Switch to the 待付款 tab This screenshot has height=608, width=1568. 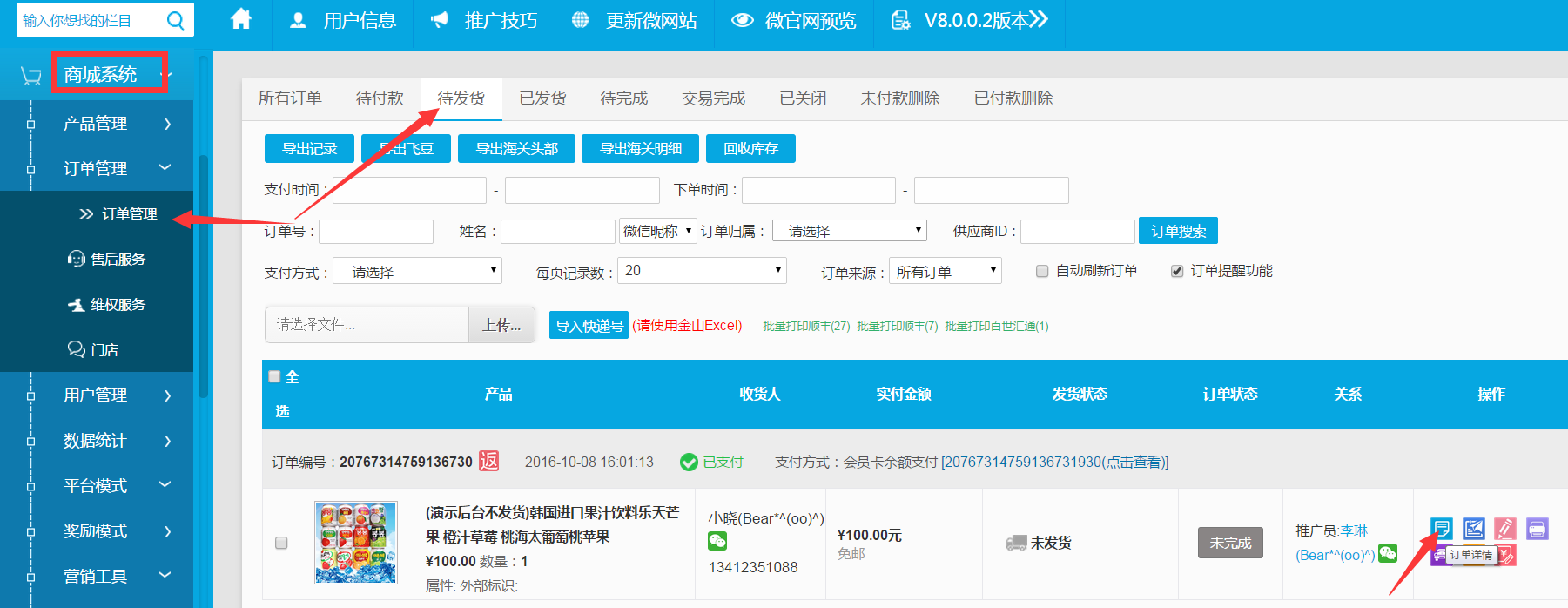pyautogui.click(x=380, y=98)
